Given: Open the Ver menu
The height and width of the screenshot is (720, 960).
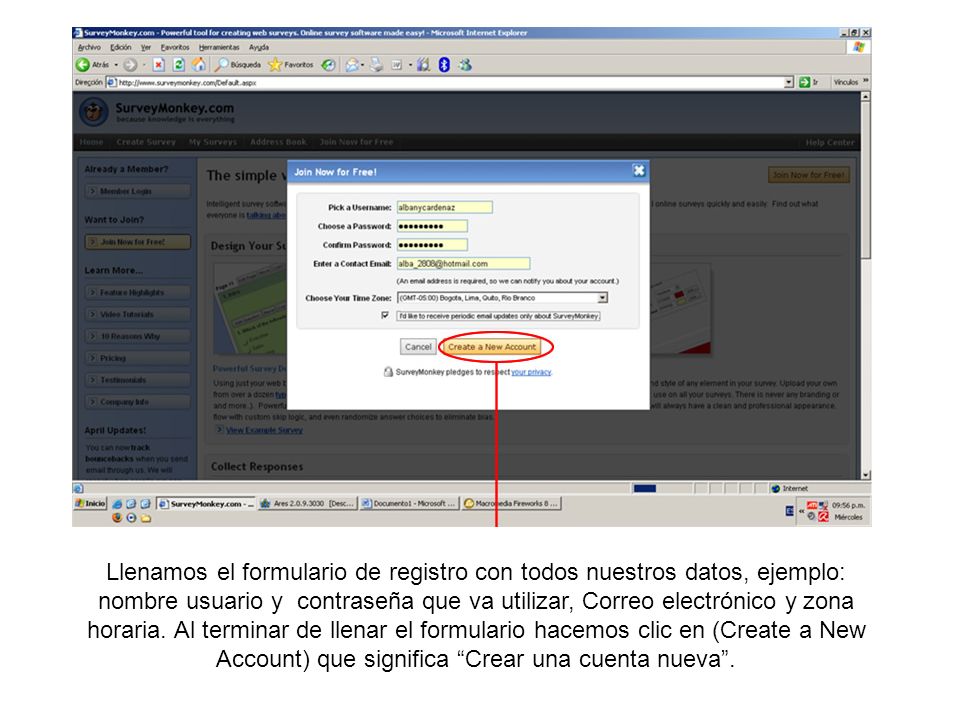Looking at the screenshot, I should point(146,47).
